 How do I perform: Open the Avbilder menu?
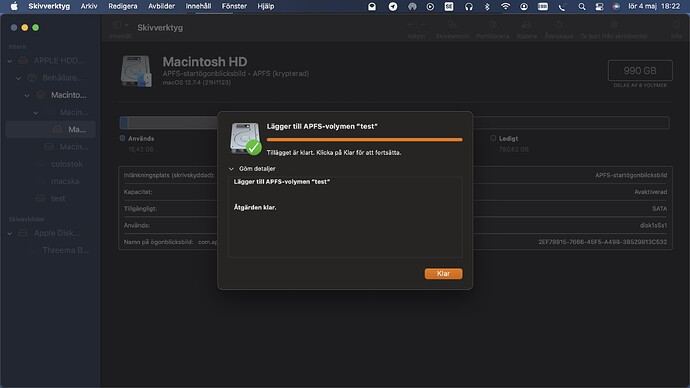(161, 6)
